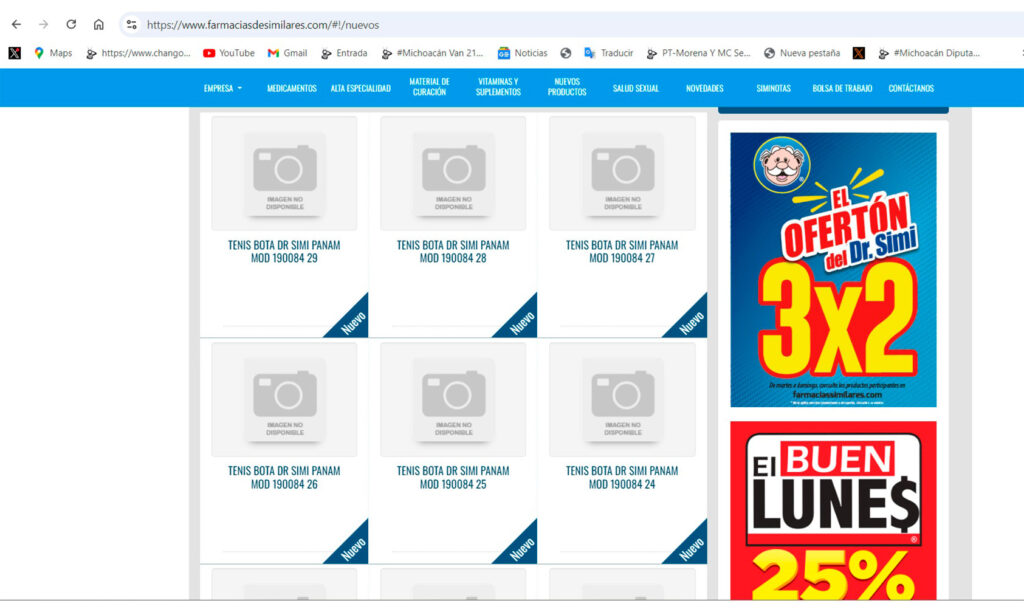
Task: Open the #Michoacán Van 21 bookmark
Action: coord(432,53)
